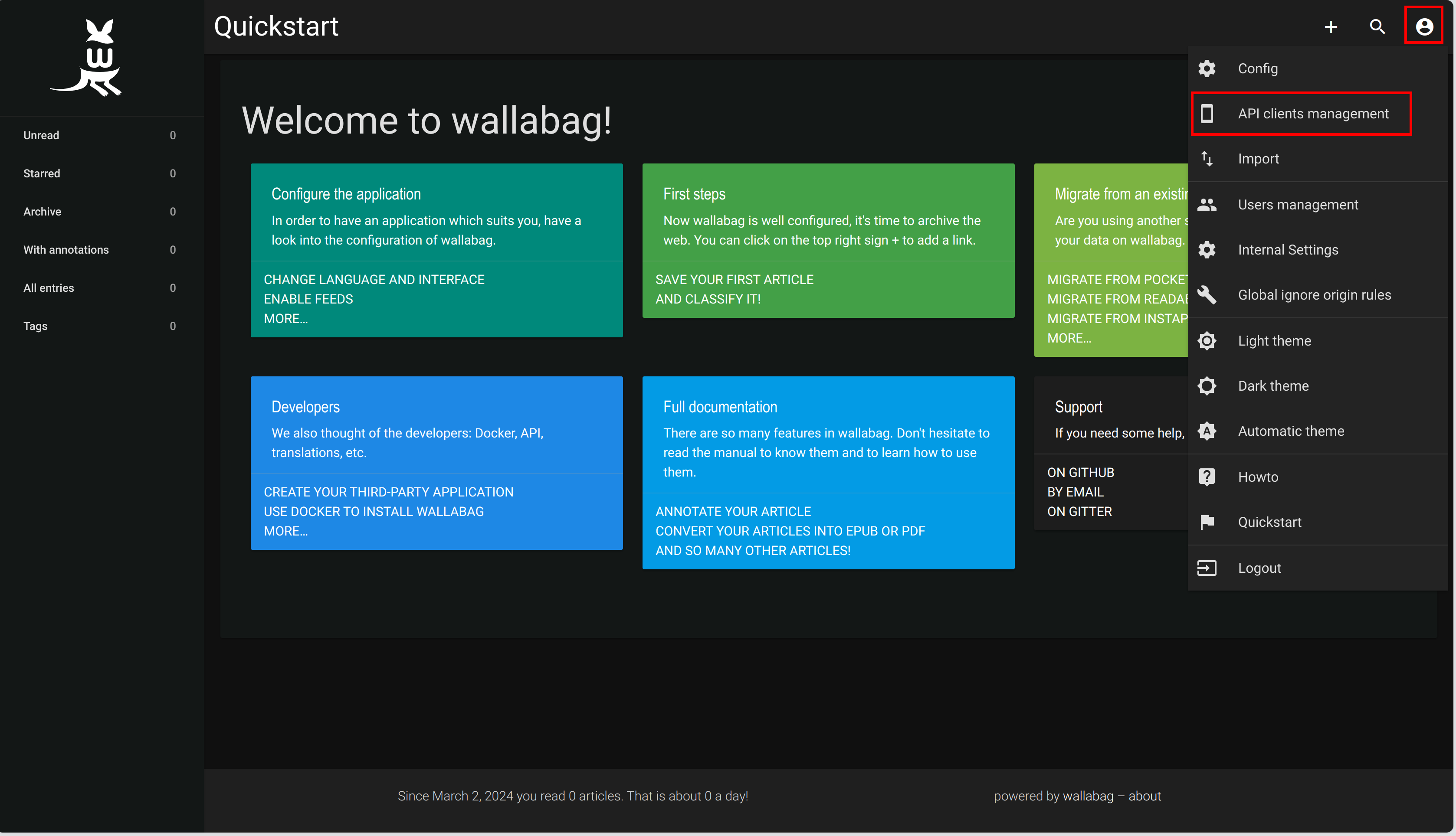Select API clients management menu entry
The image size is (1456, 836).
(1318, 114)
